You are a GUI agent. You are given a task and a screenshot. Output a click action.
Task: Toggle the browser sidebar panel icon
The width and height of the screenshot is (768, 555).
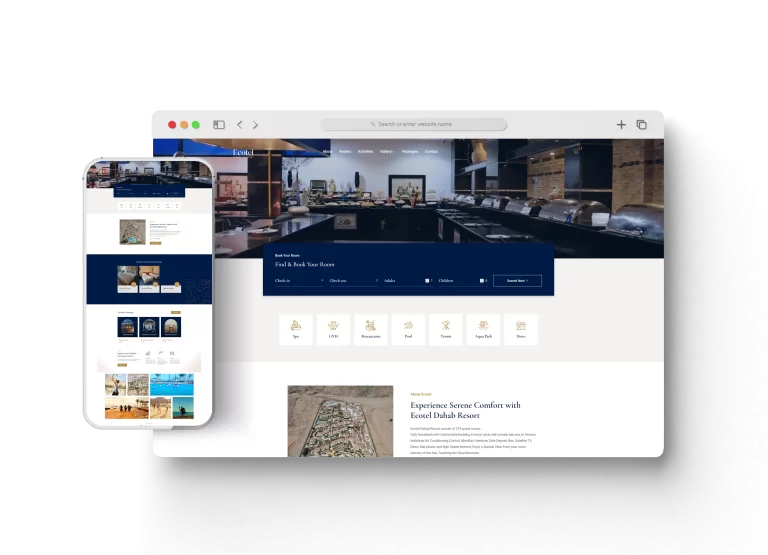click(219, 124)
